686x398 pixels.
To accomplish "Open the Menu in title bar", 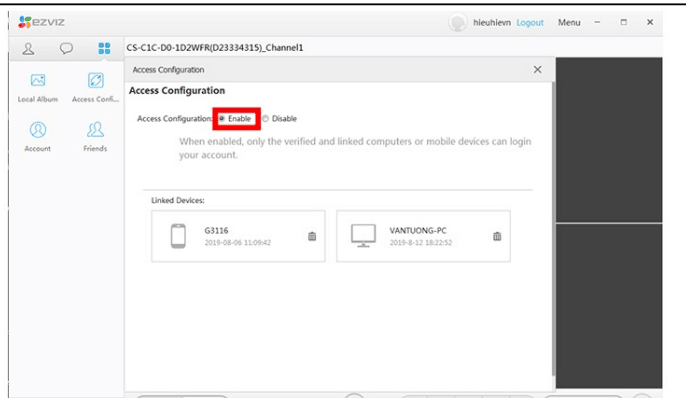I will pos(569,22).
